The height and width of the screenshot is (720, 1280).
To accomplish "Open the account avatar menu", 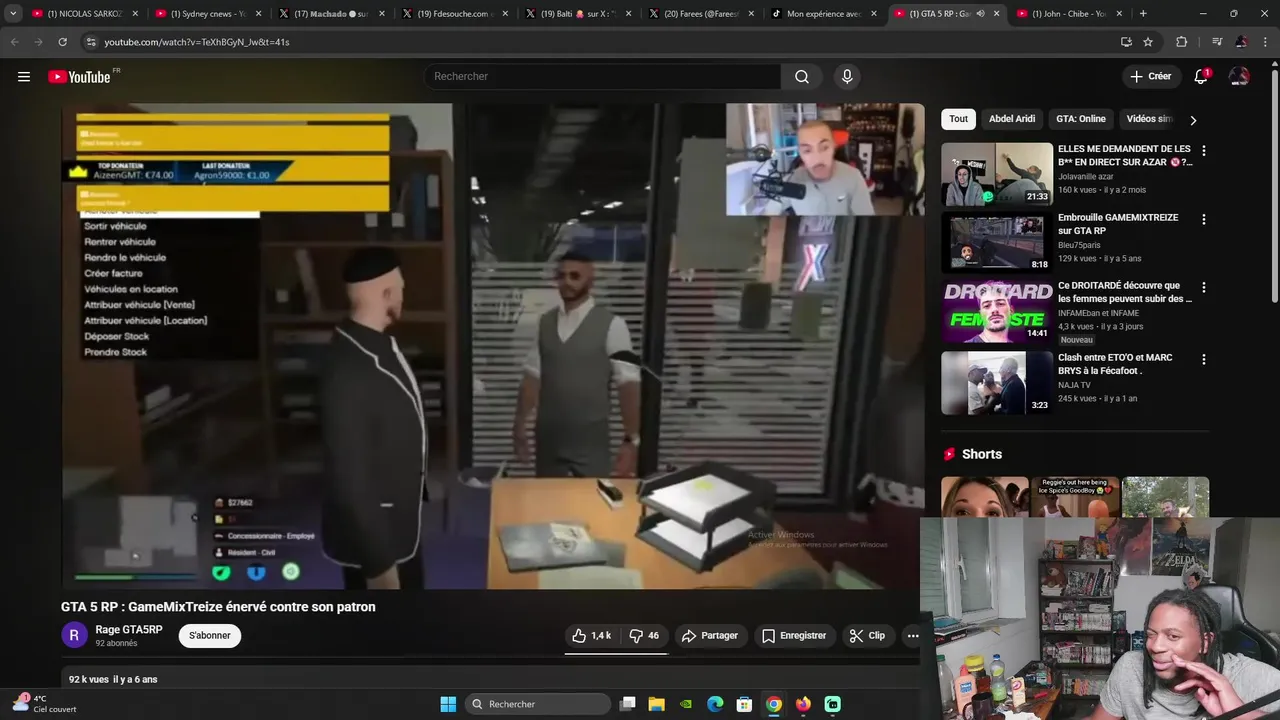I will [1239, 77].
